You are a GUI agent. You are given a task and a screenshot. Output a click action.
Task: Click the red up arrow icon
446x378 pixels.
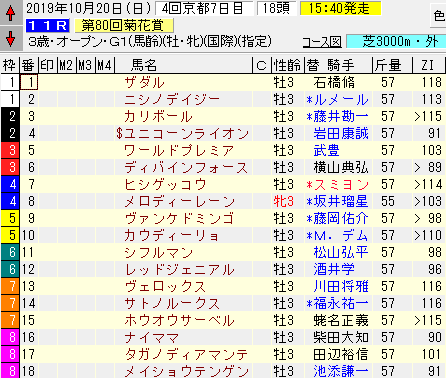(11, 13)
